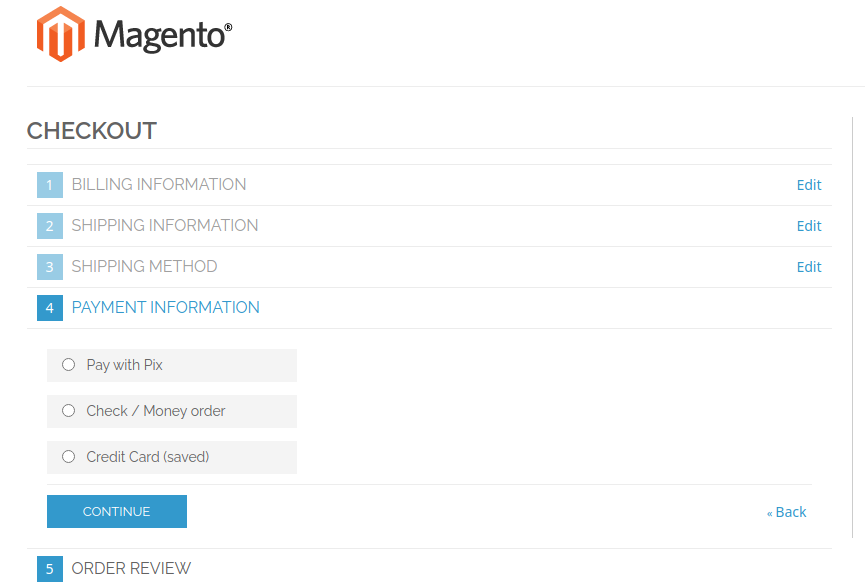Edit the billing information
The height and width of the screenshot is (587, 865).
(809, 185)
